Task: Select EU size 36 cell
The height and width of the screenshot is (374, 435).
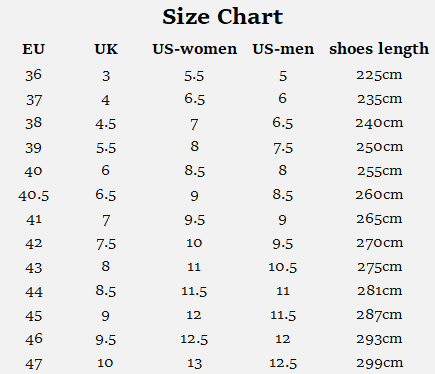Action: pos(33,75)
